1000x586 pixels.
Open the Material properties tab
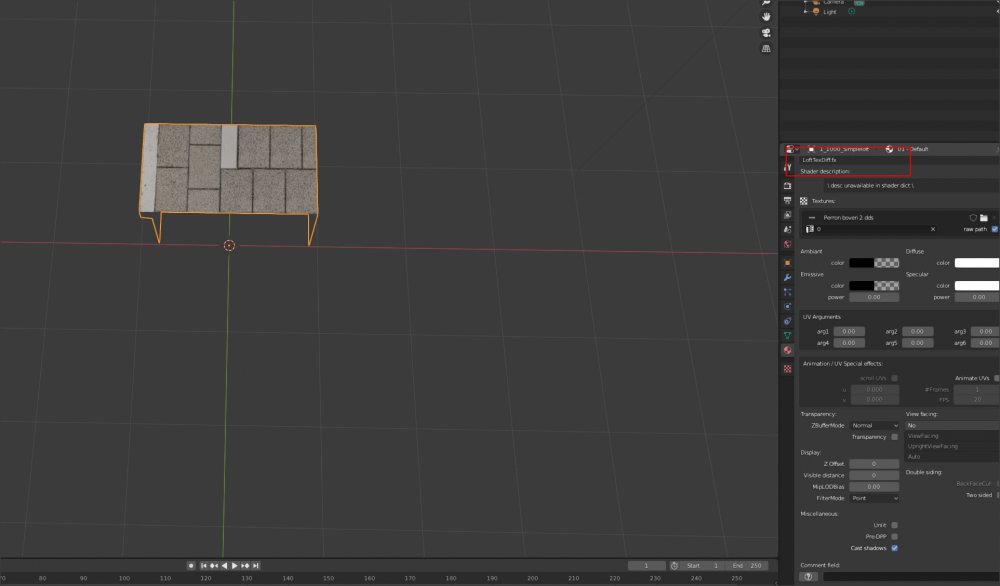788,351
